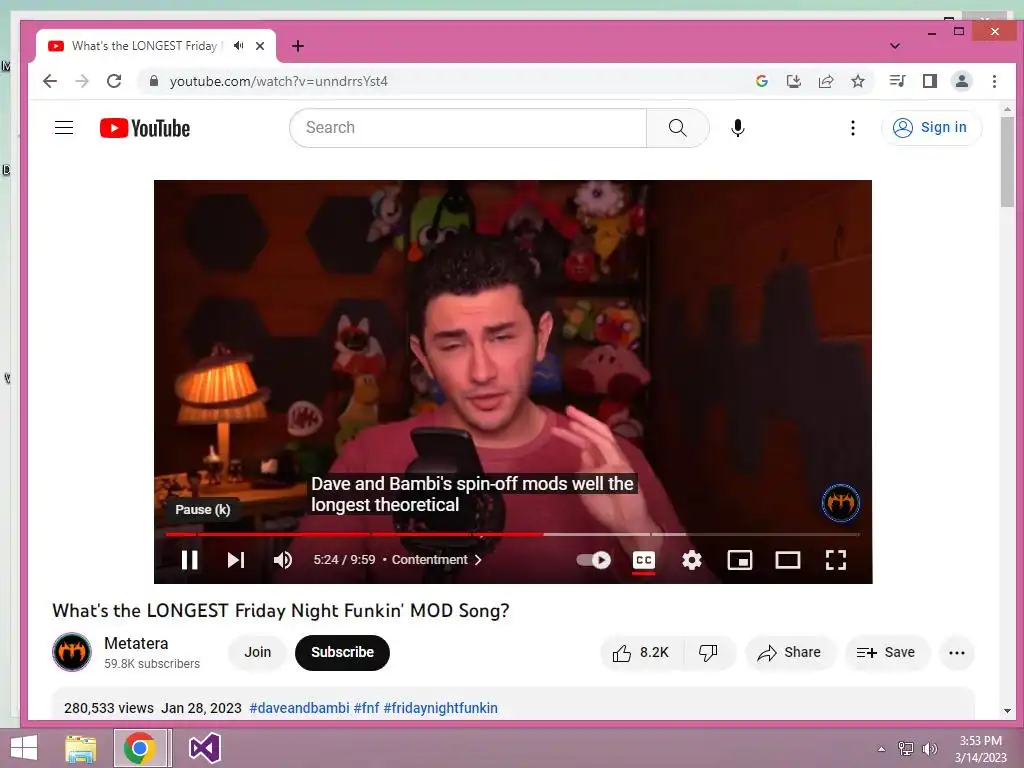The width and height of the screenshot is (1024, 768).
Task: Subscribe to the Metatera channel
Action: click(x=342, y=652)
